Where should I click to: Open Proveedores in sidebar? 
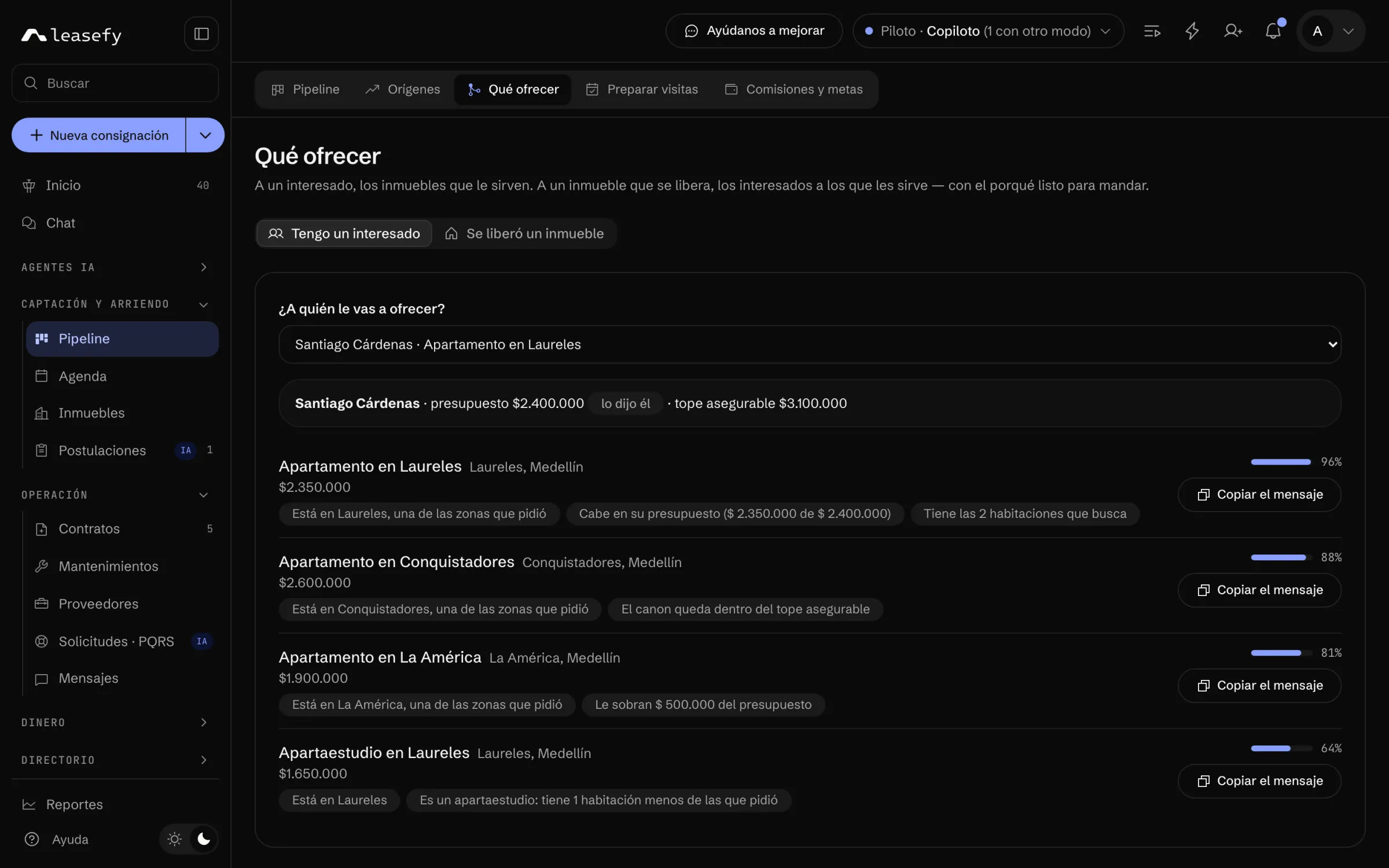click(122, 604)
